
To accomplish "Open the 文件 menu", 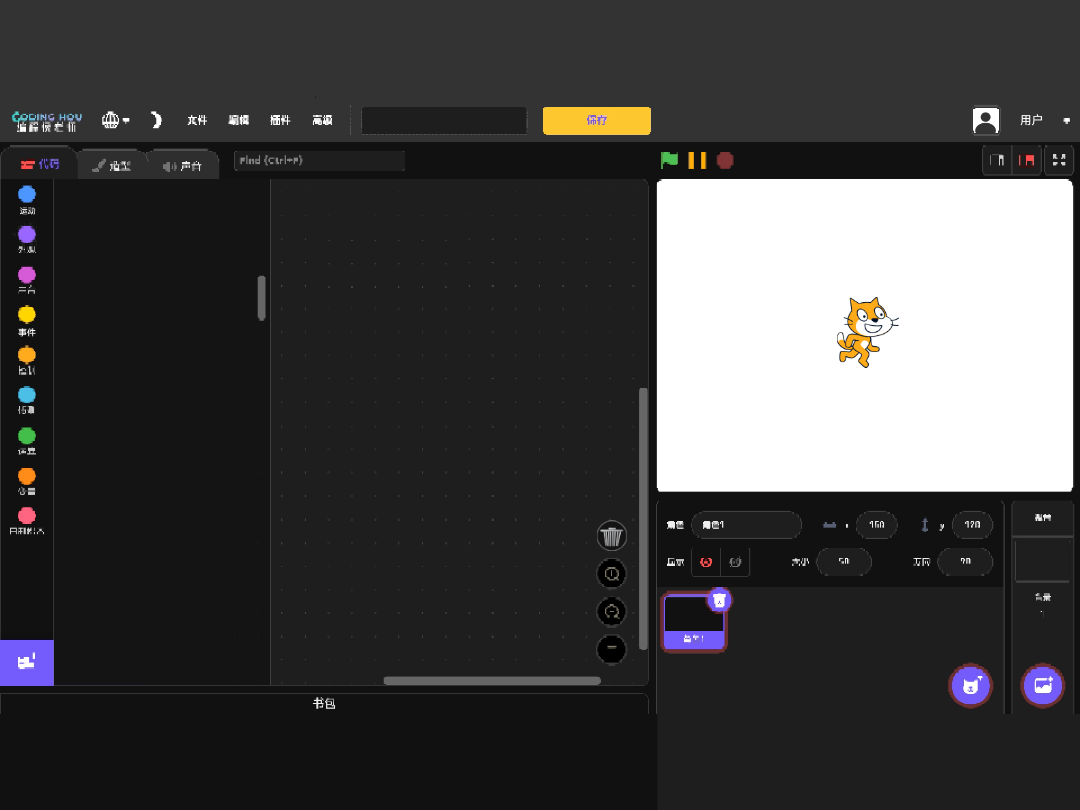I will [x=197, y=120].
